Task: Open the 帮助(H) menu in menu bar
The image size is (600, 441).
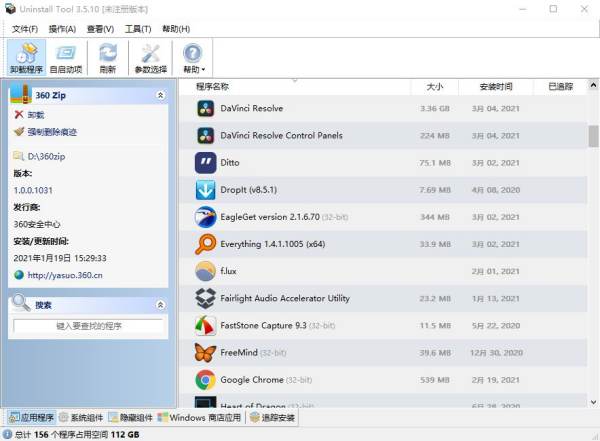Action: point(176,29)
